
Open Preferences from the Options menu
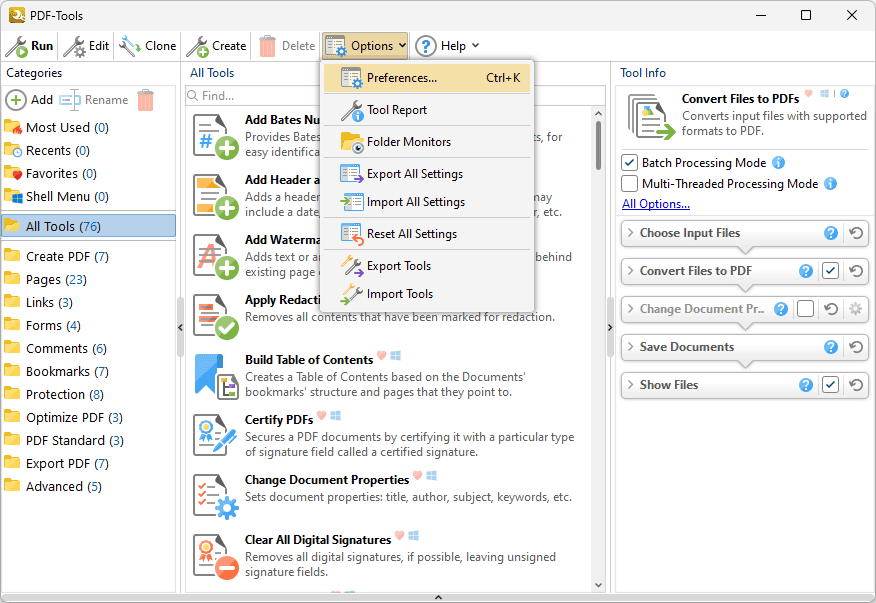coord(427,78)
